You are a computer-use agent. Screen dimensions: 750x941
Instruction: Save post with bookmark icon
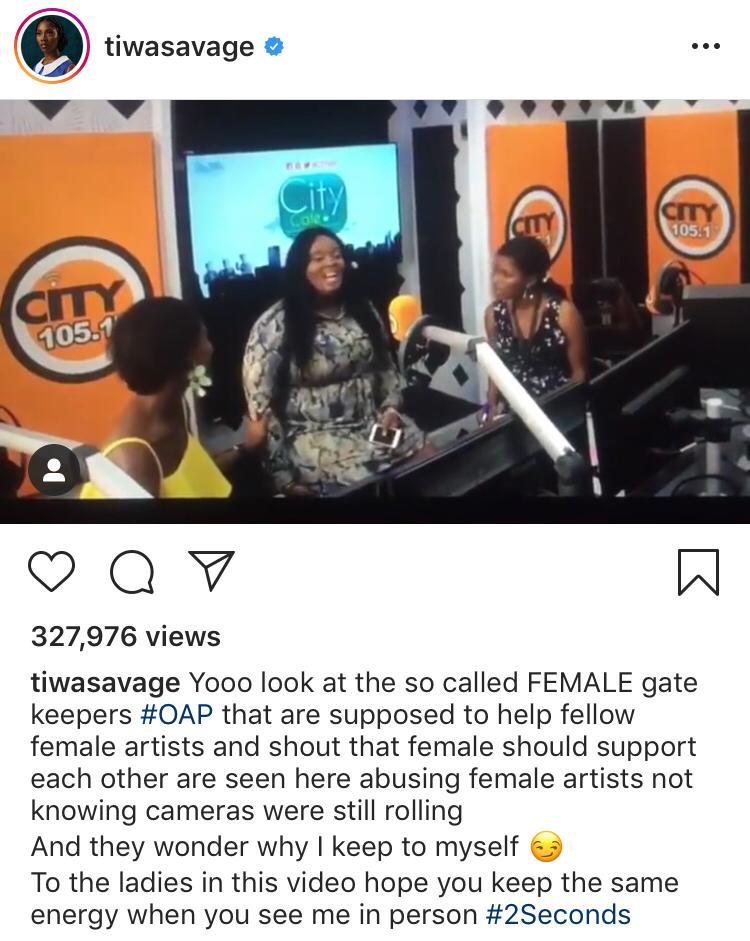pyautogui.click(x=698, y=572)
